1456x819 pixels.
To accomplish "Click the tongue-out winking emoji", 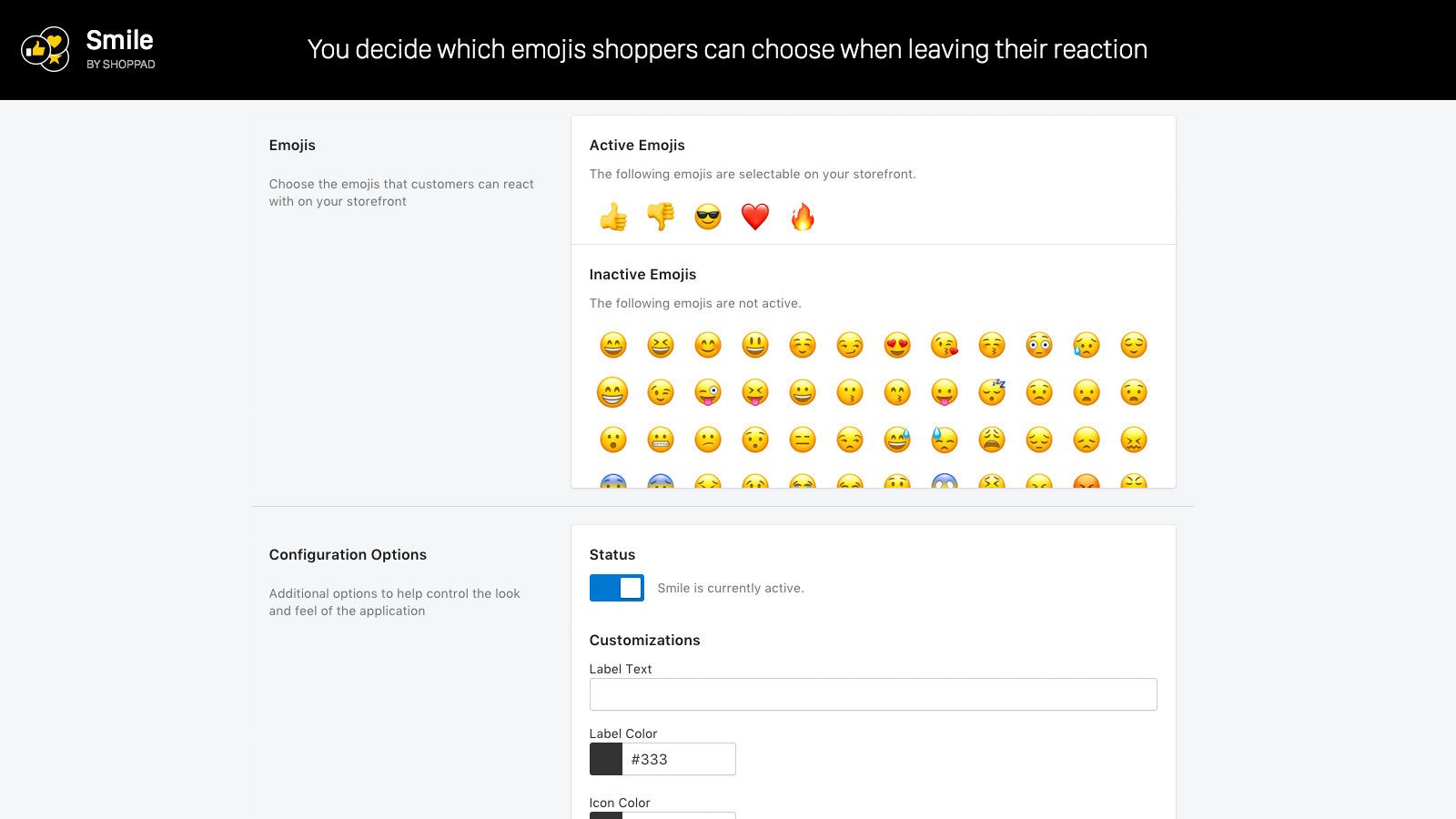I will point(707,392).
